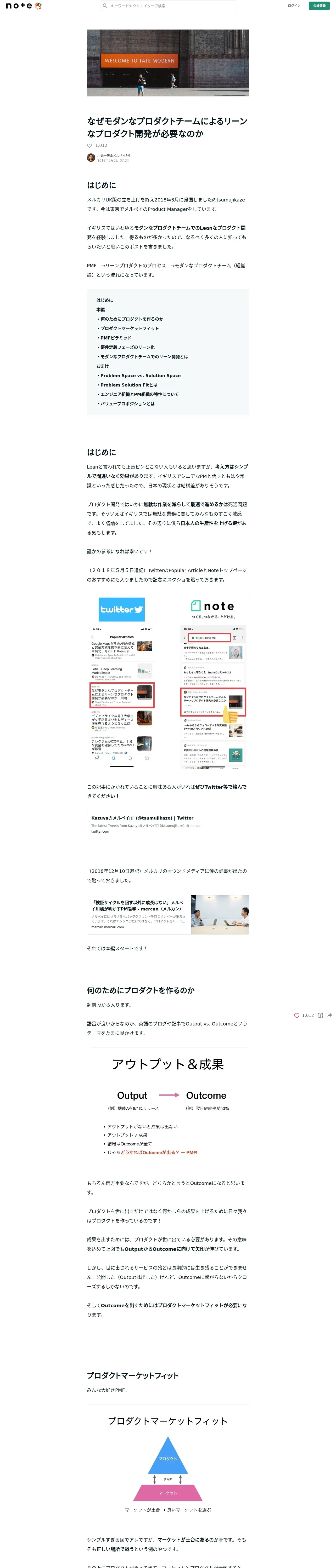This screenshot has height=1568, width=336.
Task: Click the green 会員登録 signup button
Action: (319, 5)
